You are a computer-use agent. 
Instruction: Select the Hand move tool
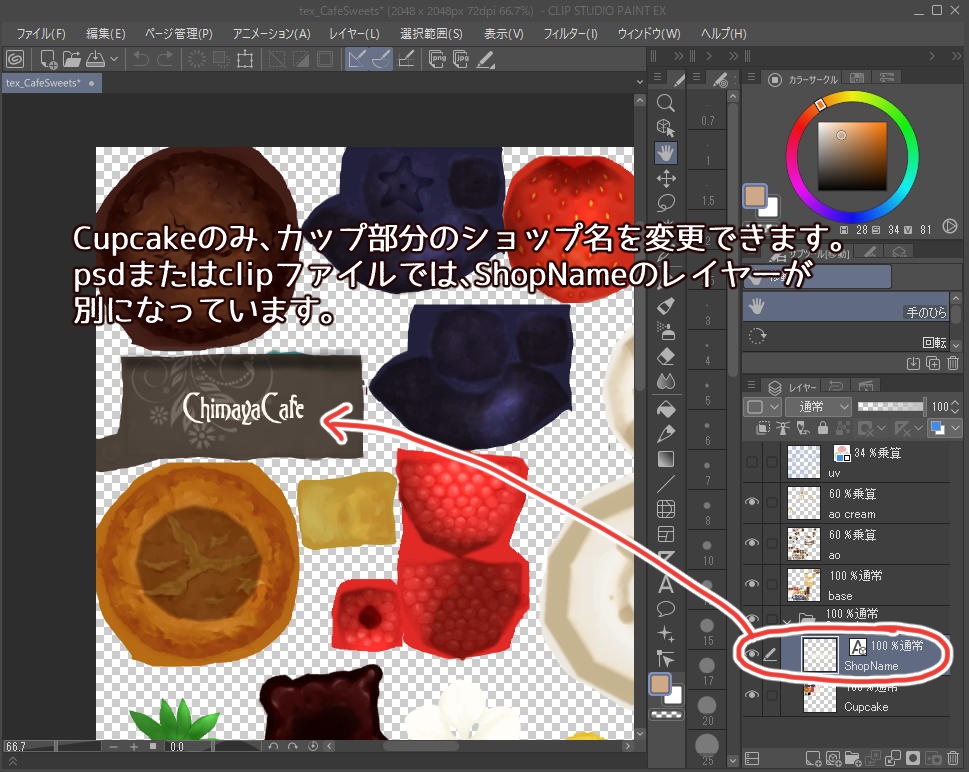click(666, 153)
